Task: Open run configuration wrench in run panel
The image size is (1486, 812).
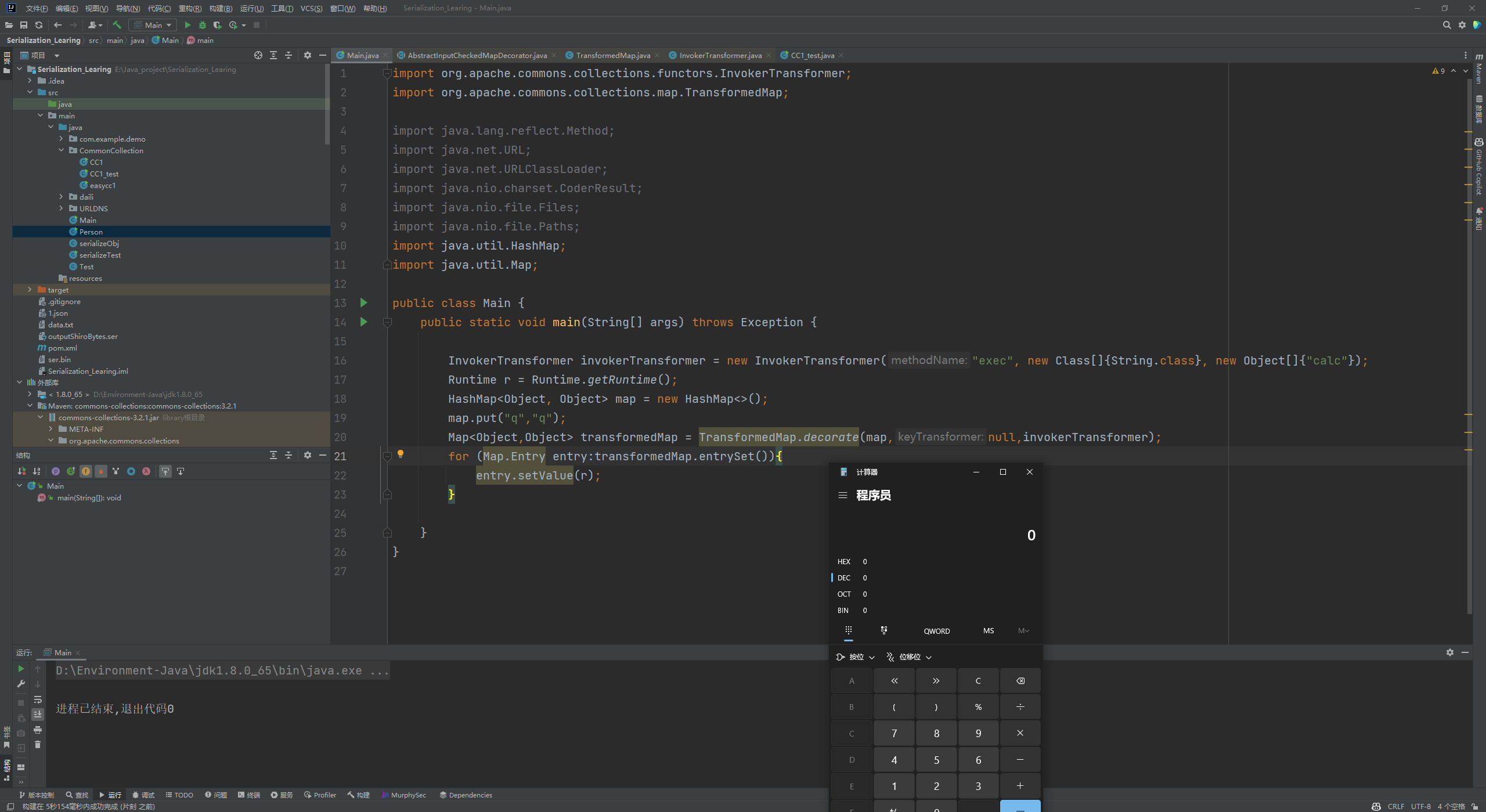Action: point(21,684)
